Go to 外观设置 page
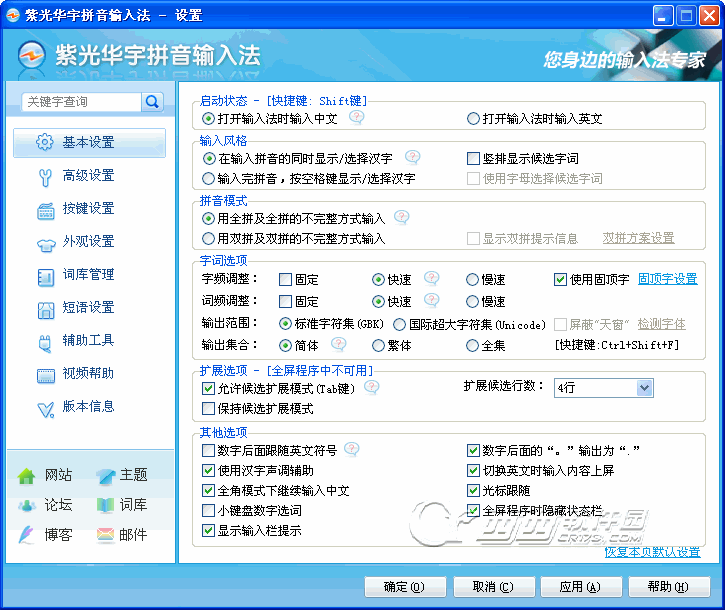 coord(89,241)
